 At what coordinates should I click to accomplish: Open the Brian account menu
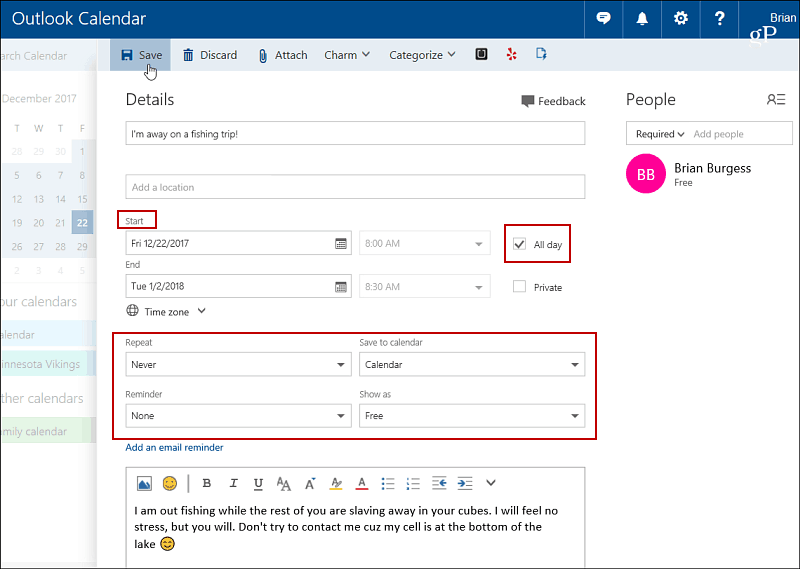[x=770, y=19]
